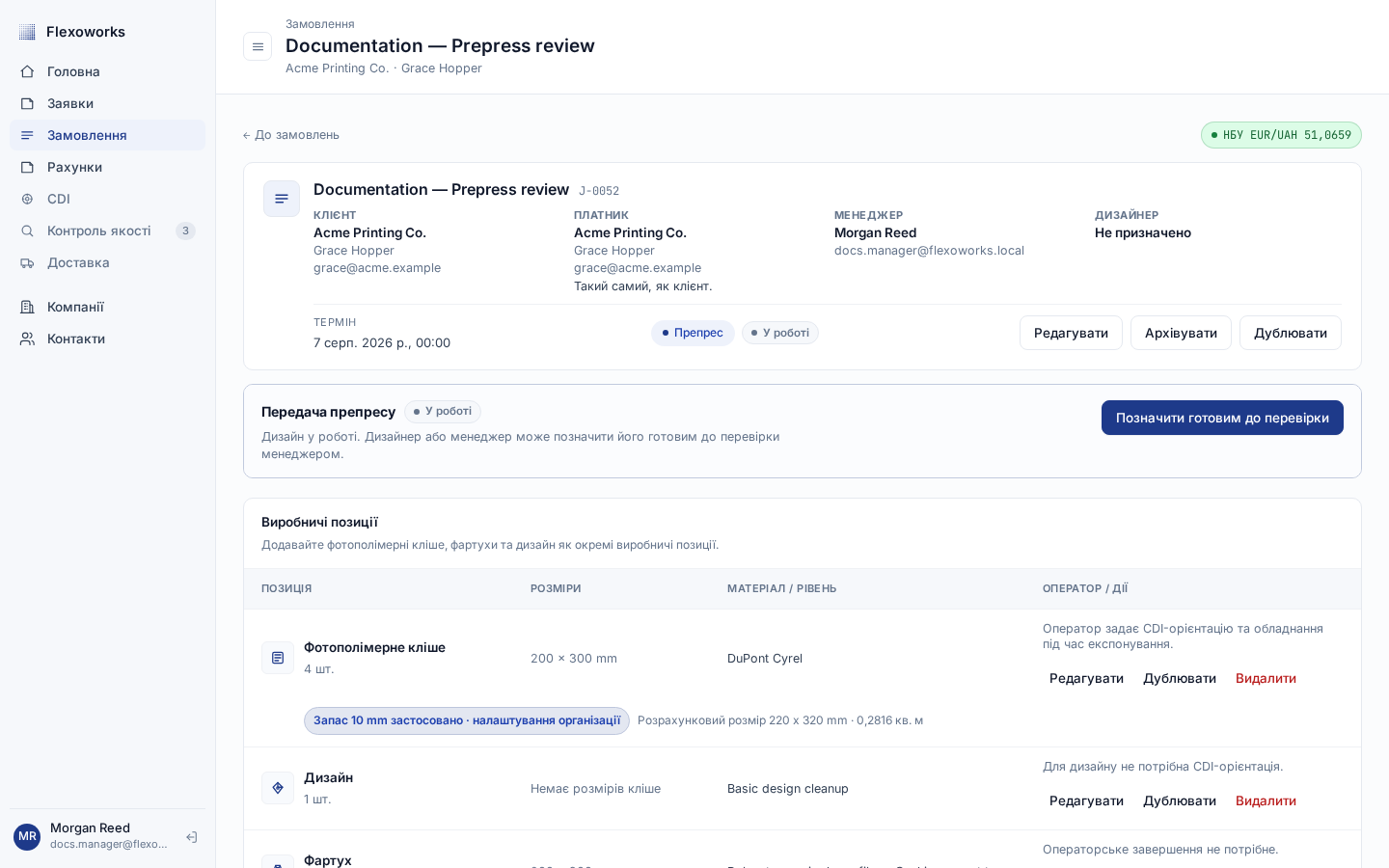Screen dimensions: 1389x868
Task: Click the CDI sidebar icon
Action: [27, 199]
